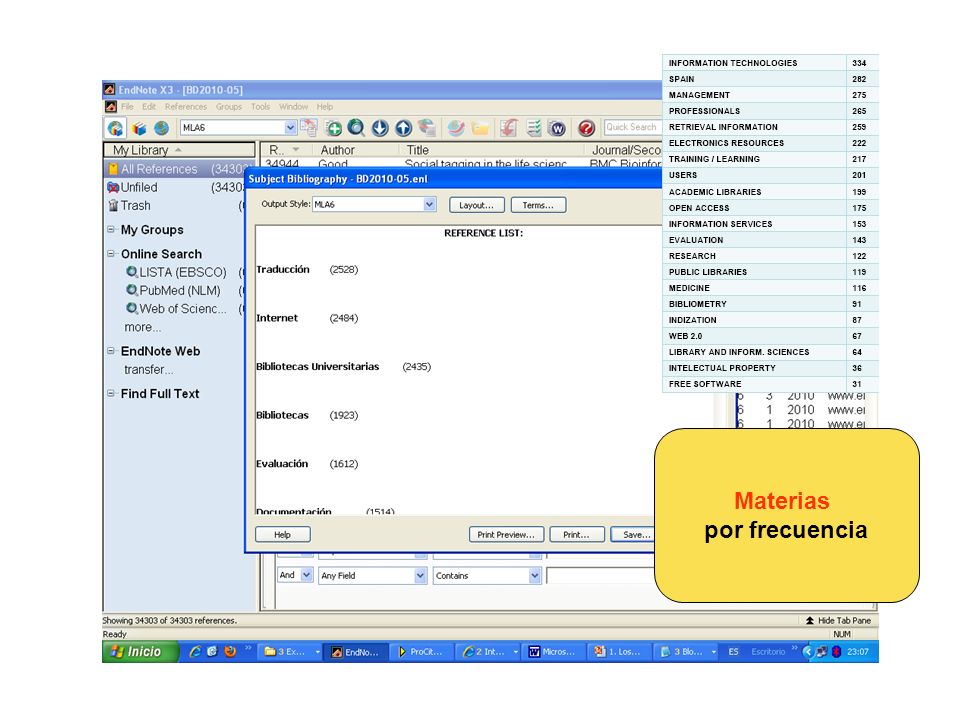This screenshot has height=720, width=960.
Task: Open the Groups menu
Action: (228, 107)
